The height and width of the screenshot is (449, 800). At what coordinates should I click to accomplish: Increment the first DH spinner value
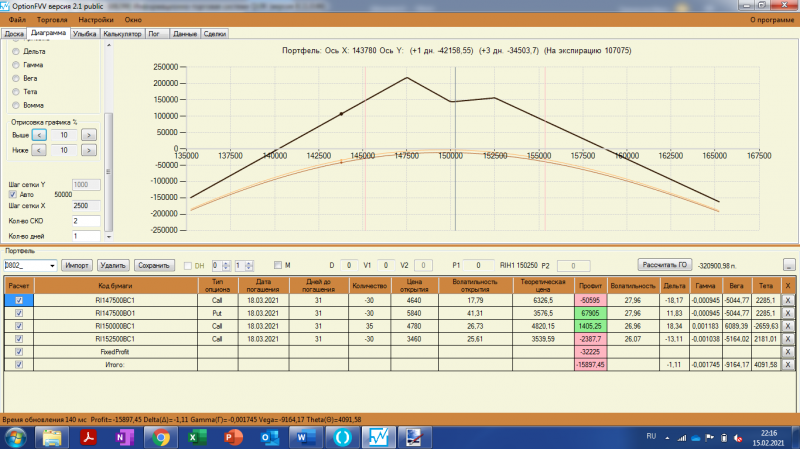tap(226, 263)
